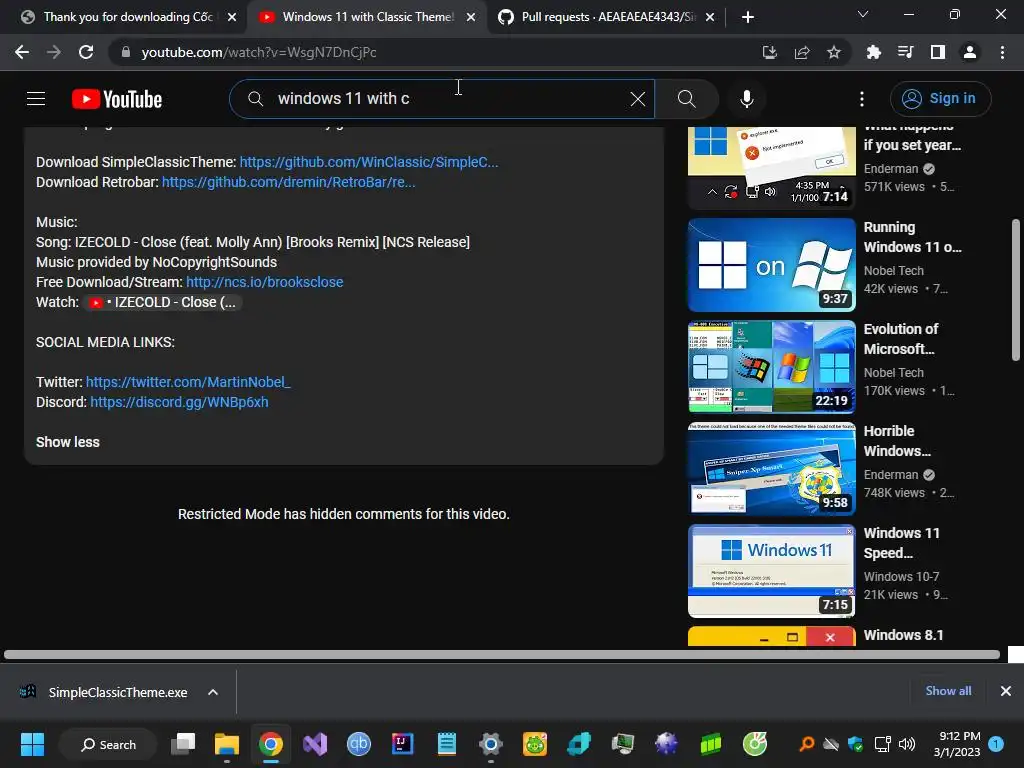The height and width of the screenshot is (768, 1024).
Task: Close the Coc Coc download tab
Action: [x=232, y=17]
